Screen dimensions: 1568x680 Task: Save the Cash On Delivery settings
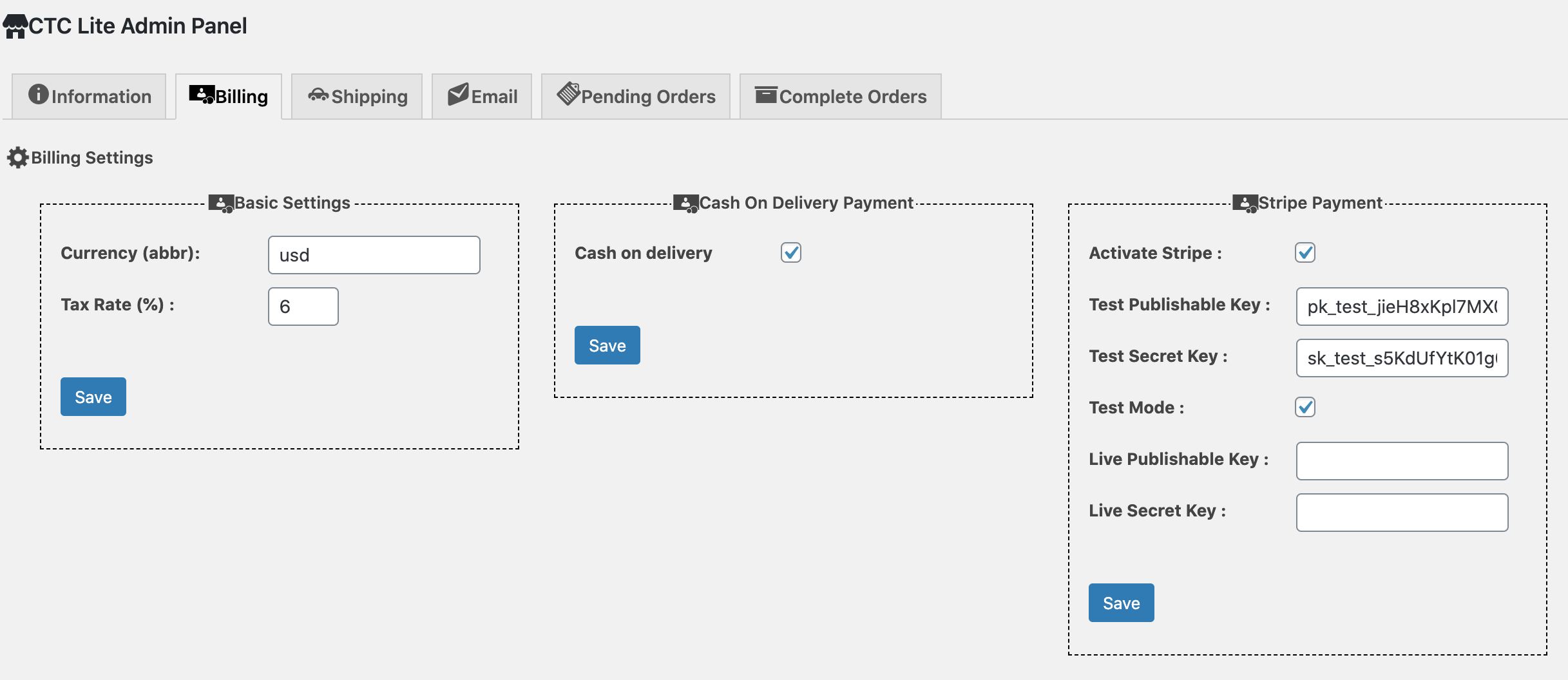tap(607, 345)
